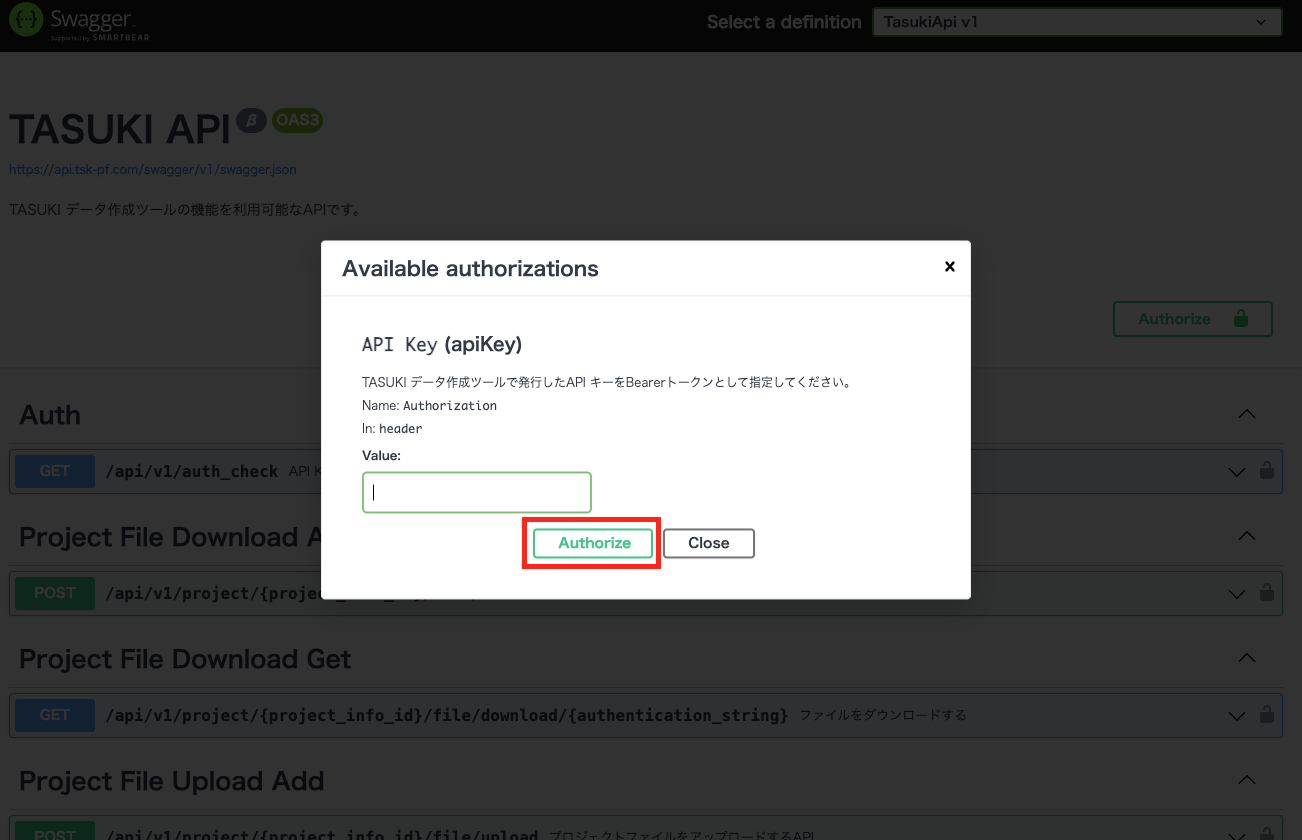Click the page-level Authorize lock button
This screenshot has height=840, width=1302.
click(1192, 319)
